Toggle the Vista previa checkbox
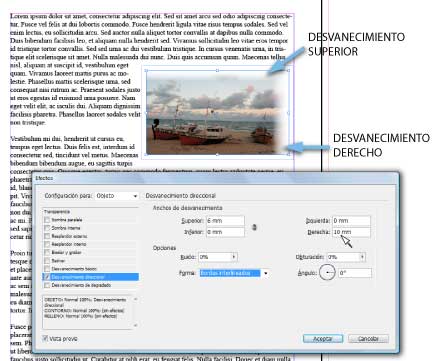The image size is (440, 361). click(45, 339)
